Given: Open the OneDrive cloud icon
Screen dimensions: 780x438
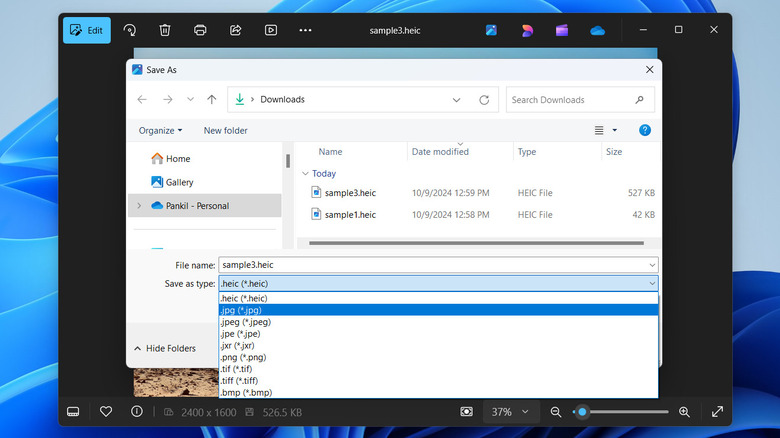Looking at the screenshot, I should pyautogui.click(x=597, y=30).
